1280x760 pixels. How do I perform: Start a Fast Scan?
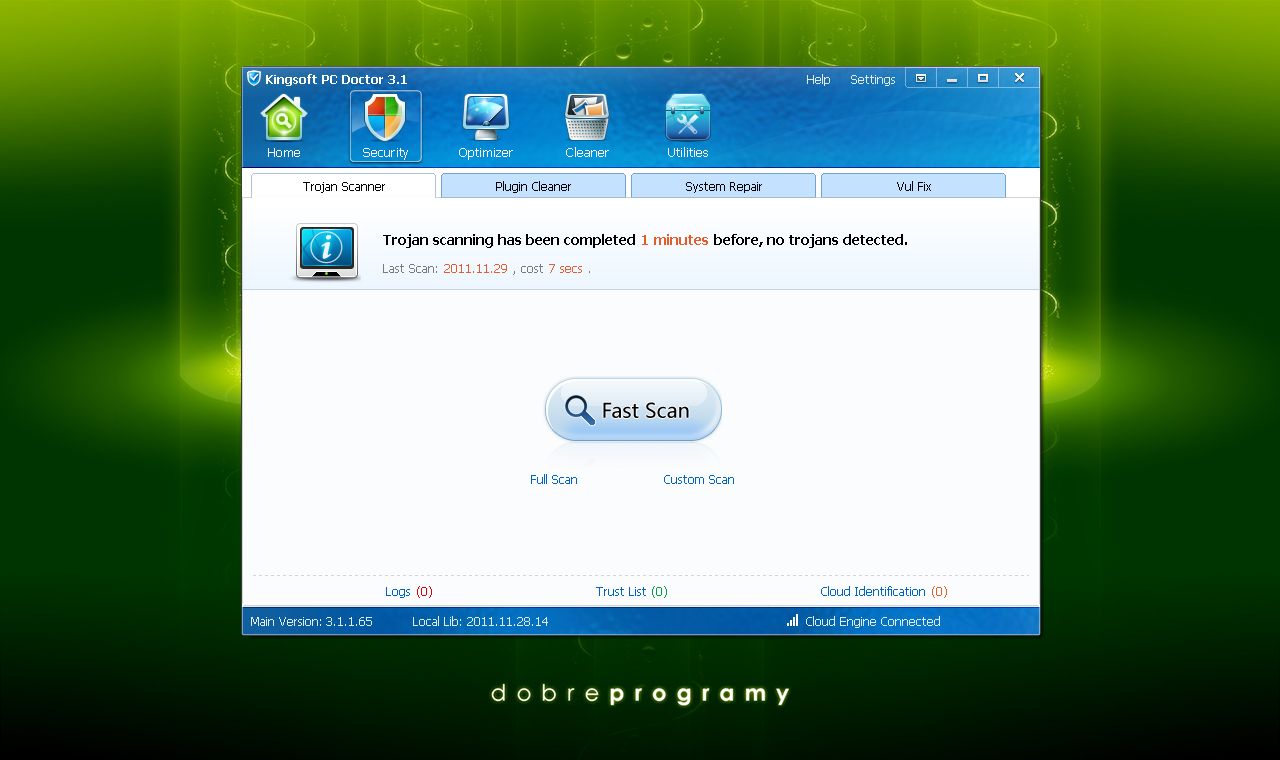[633, 409]
